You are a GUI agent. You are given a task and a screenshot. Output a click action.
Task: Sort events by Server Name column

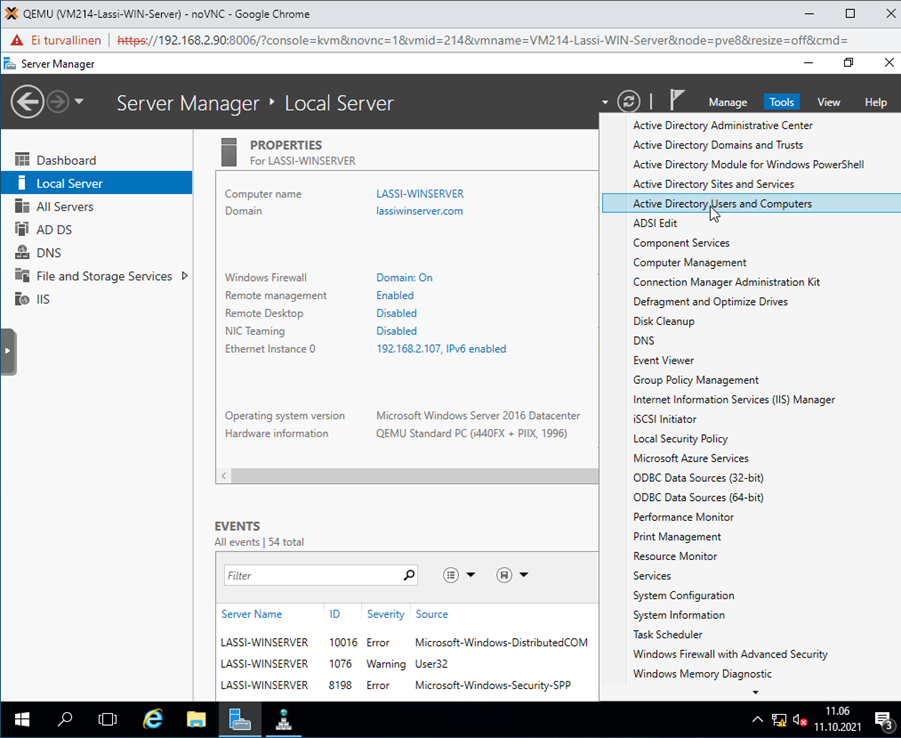[x=252, y=614]
